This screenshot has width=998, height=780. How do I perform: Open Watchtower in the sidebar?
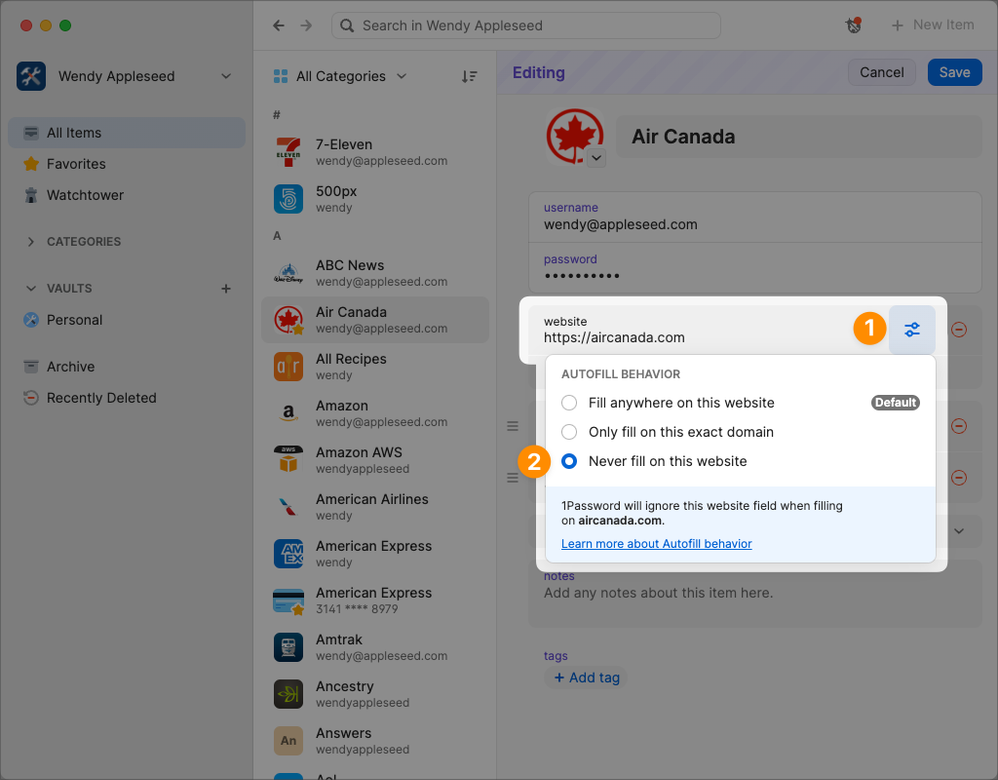127,195
